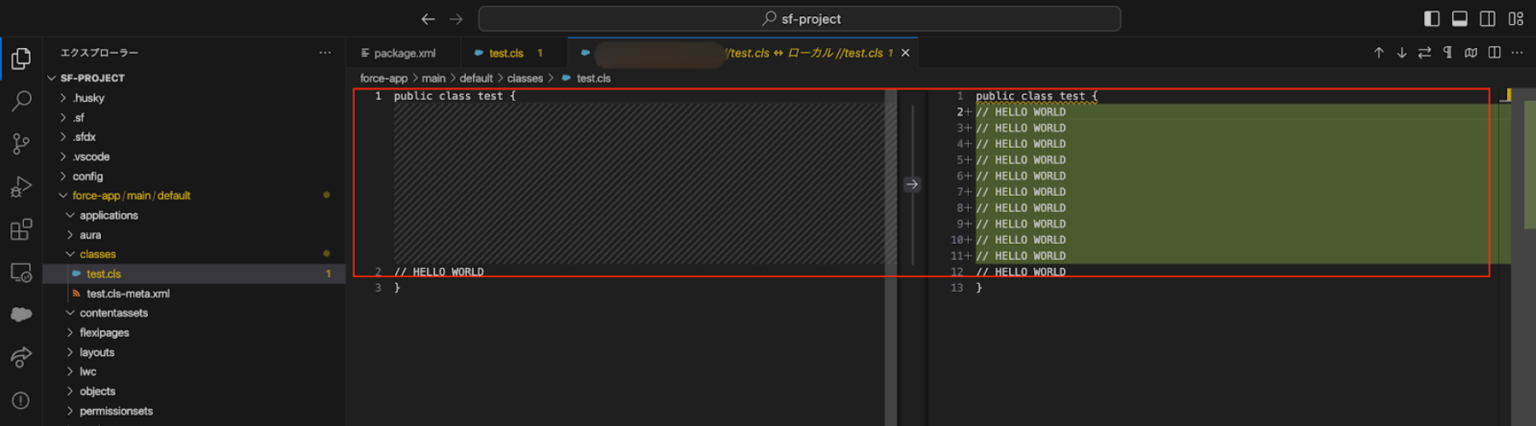Open the Source Control view
The image size is (1536, 426).
[x=21, y=144]
